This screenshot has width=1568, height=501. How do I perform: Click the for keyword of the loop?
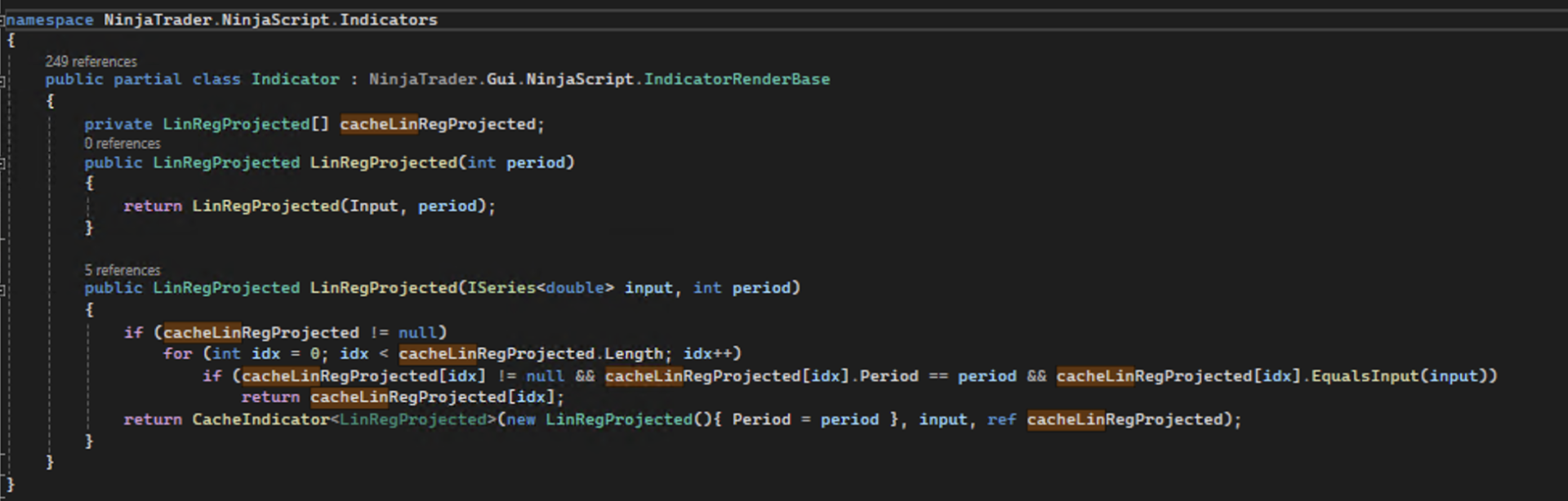177,353
